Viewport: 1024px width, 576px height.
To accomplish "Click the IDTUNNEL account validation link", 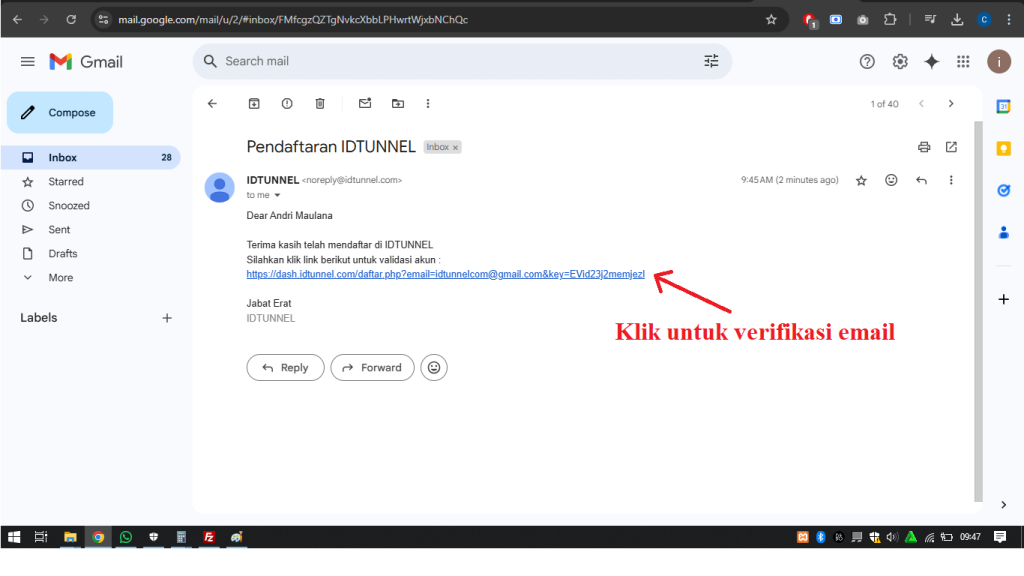I will tap(445, 274).
